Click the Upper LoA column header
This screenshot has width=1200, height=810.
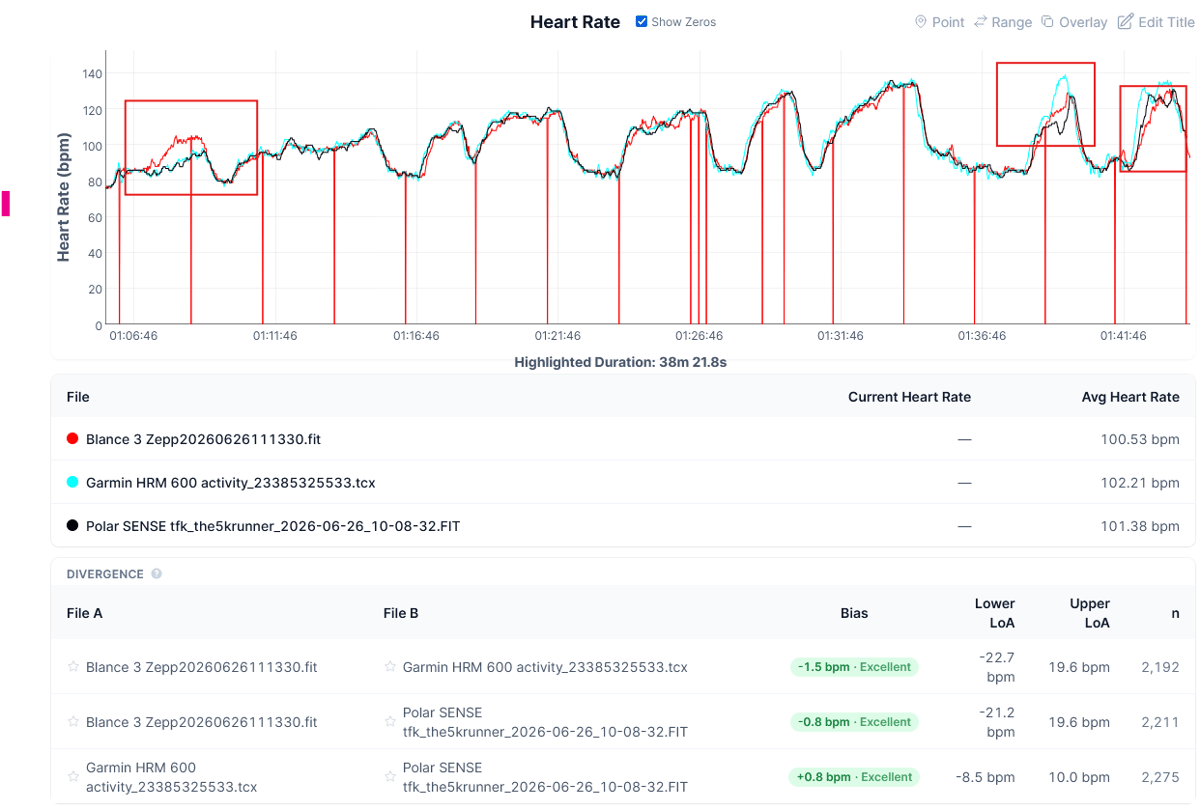click(1089, 613)
